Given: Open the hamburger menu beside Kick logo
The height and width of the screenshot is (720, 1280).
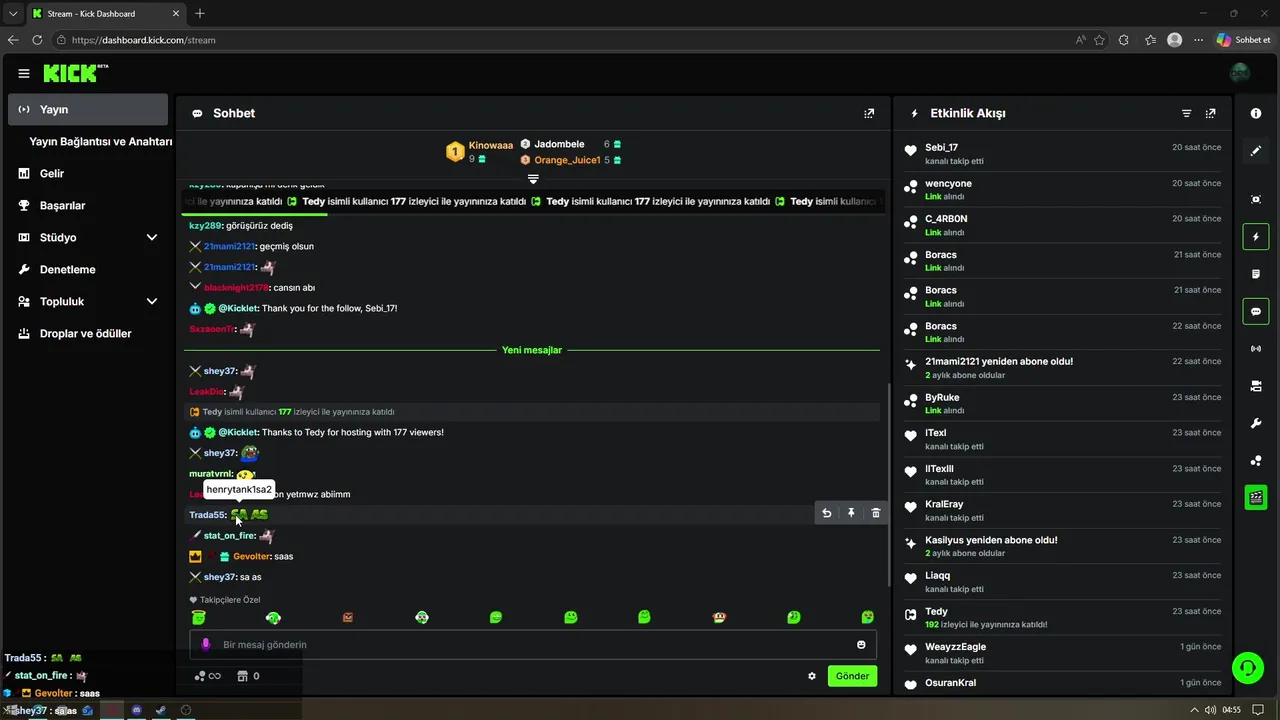Looking at the screenshot, I should [24, 73].
